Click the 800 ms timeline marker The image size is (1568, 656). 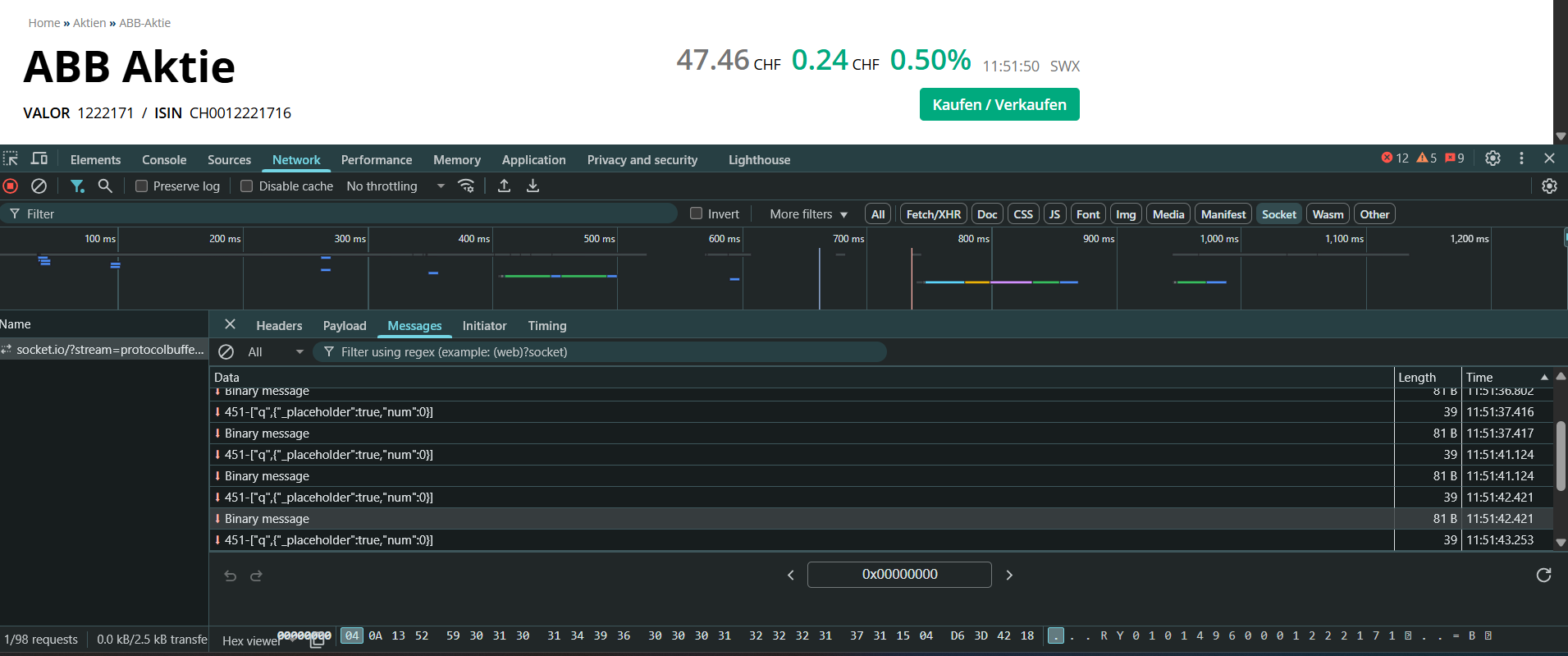973,239
